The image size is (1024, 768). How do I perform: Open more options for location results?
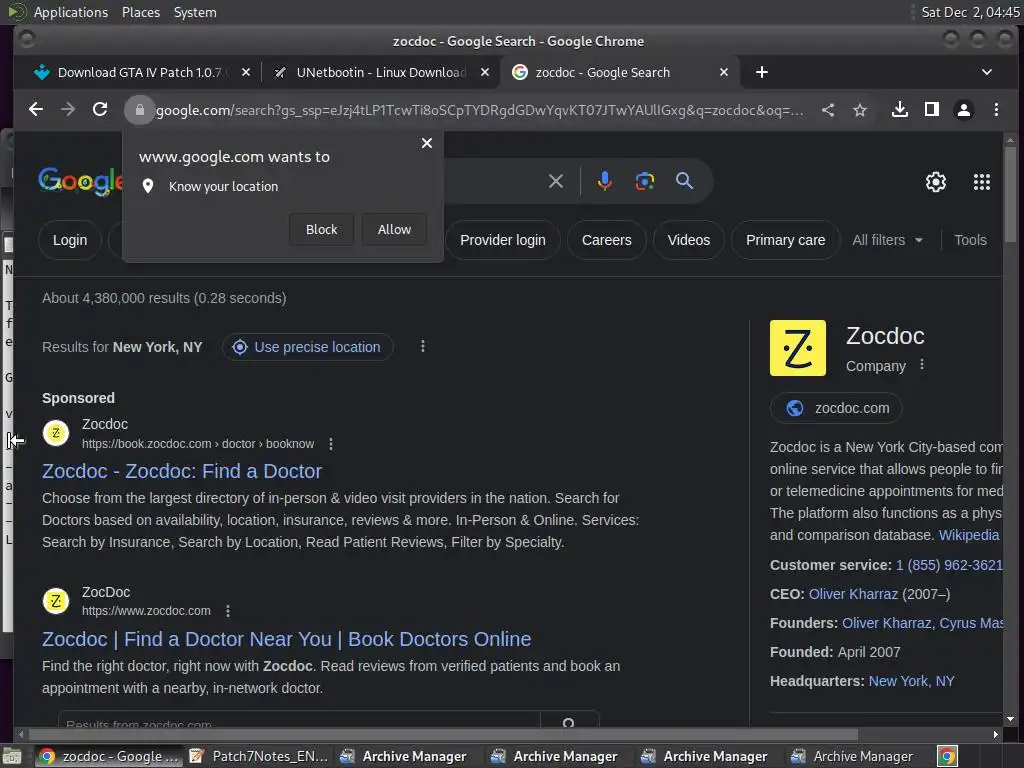tap(423, 346)
